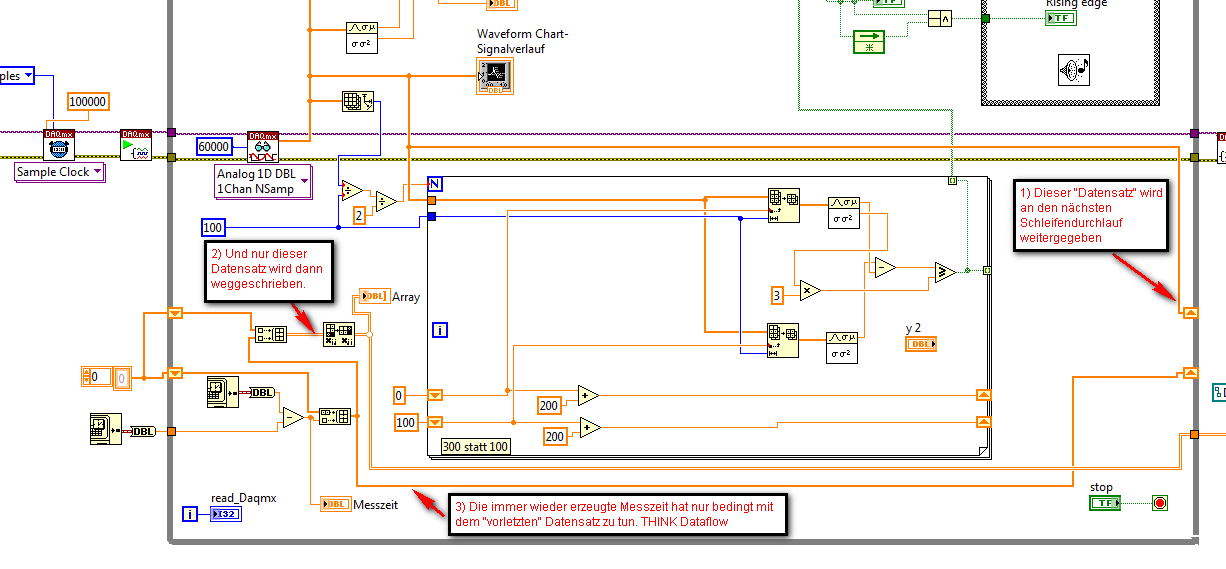Click the loop stop condition terminal
This screenshot has width=1226, height=569.
(1160, 503)
